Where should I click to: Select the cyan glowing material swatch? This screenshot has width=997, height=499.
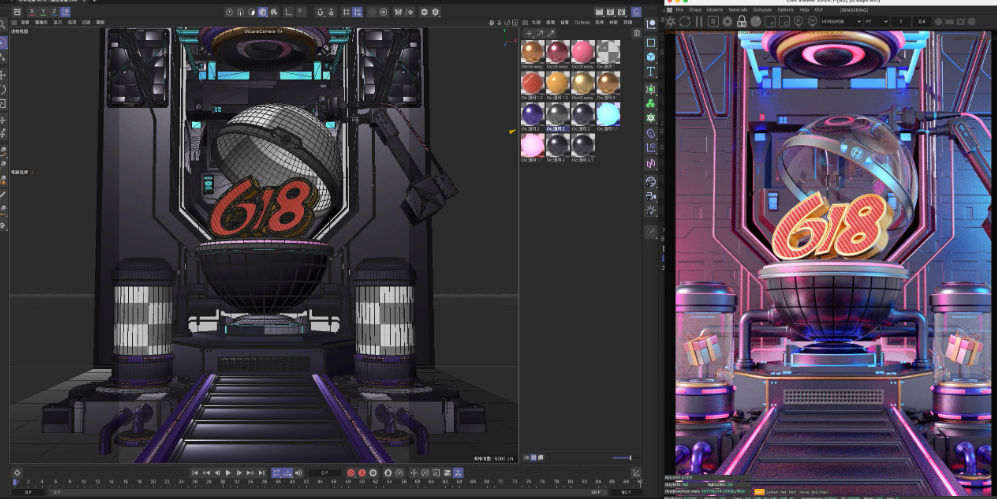pyautogui.click(x=607, y=115)
